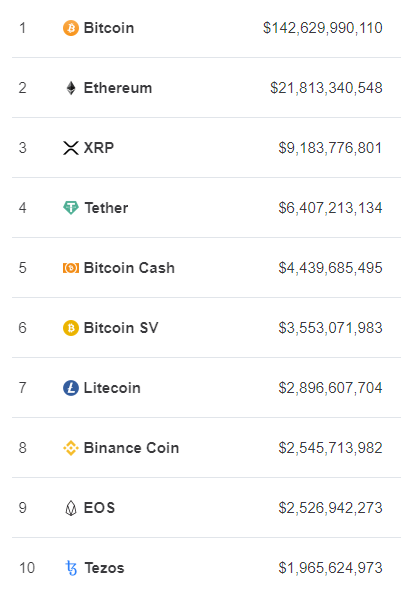Select the Tezos name link
This screenshot has width=401, height=596.
pyautogui.click(x=104, y=568)
